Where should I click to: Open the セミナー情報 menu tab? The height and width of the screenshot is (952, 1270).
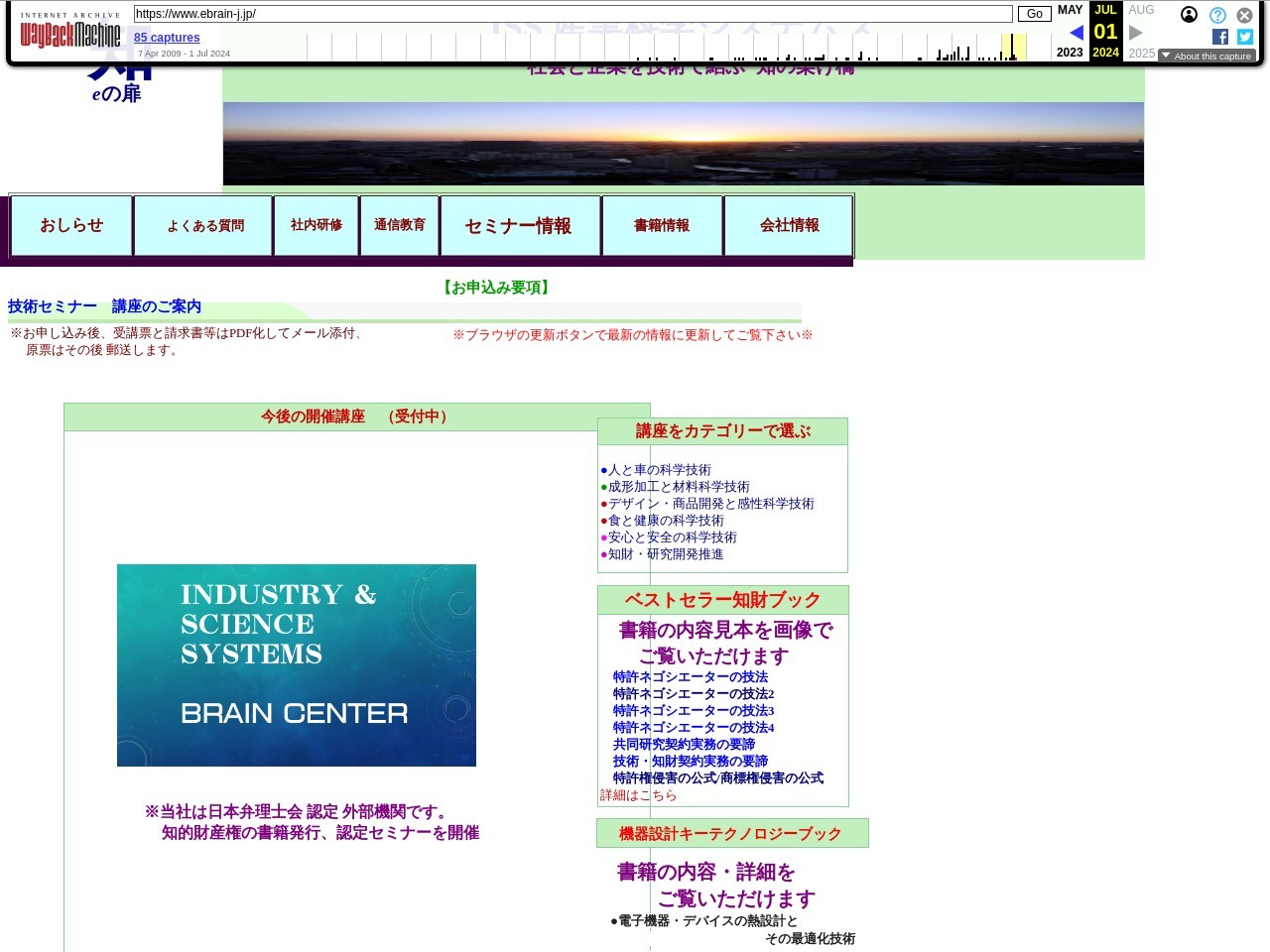(x=519, y=225)
